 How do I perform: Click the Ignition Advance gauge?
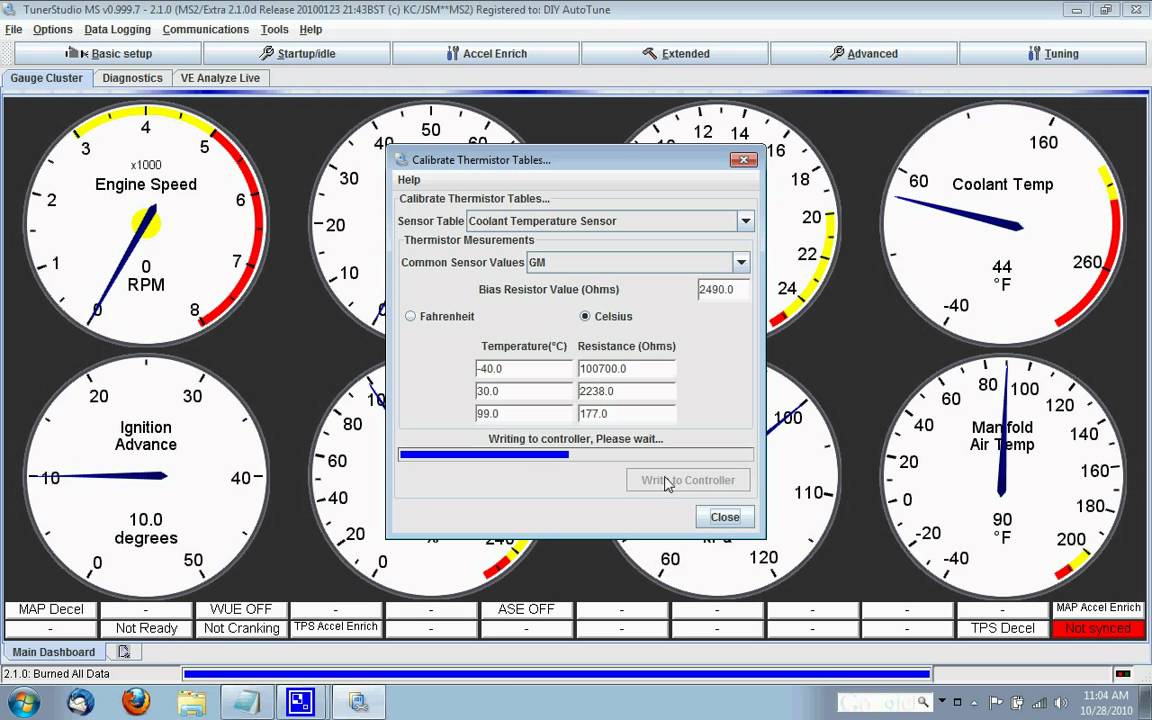coord(145,477)
